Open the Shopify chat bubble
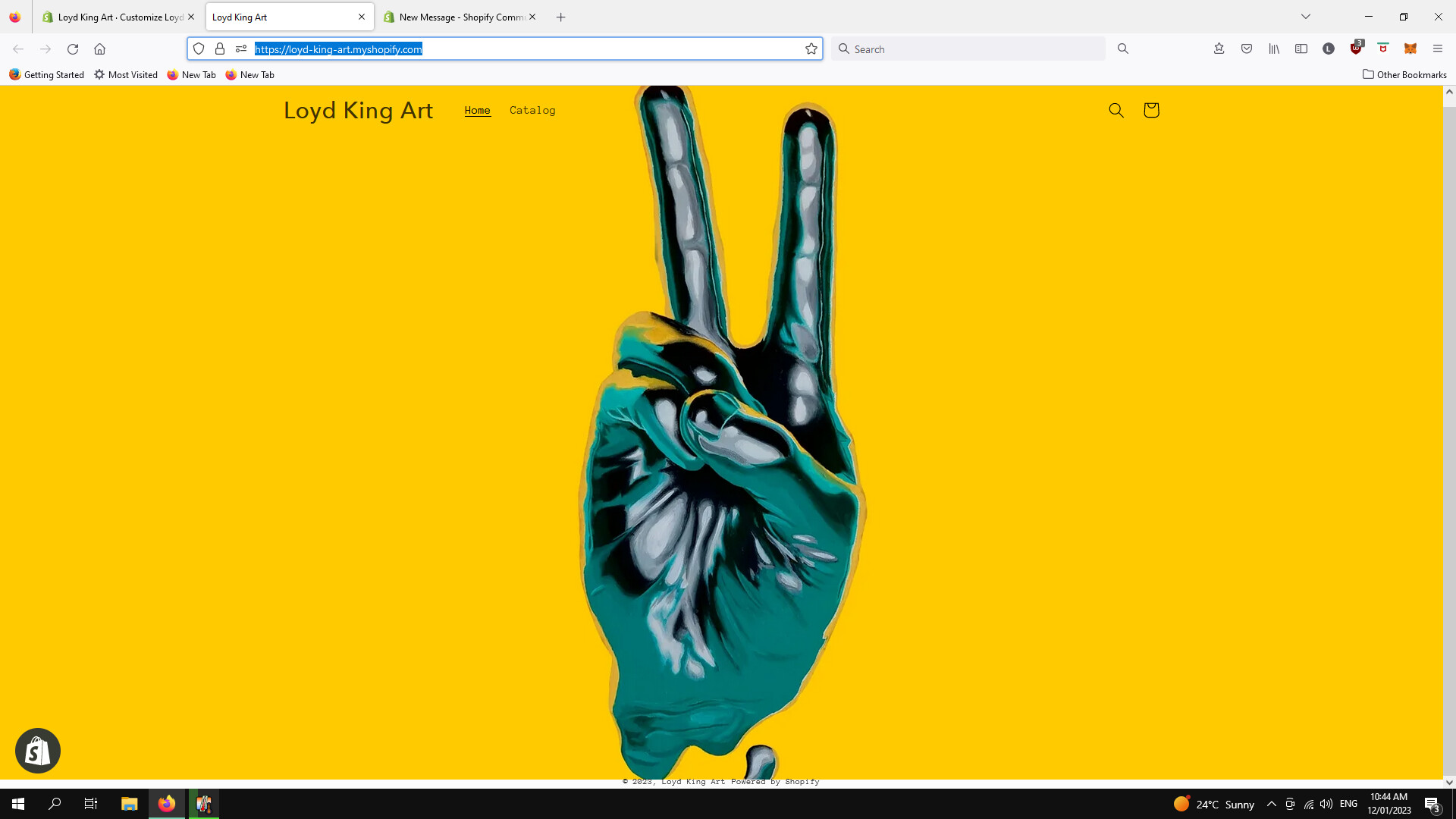 pyautogui.click(x=38, y=751)
